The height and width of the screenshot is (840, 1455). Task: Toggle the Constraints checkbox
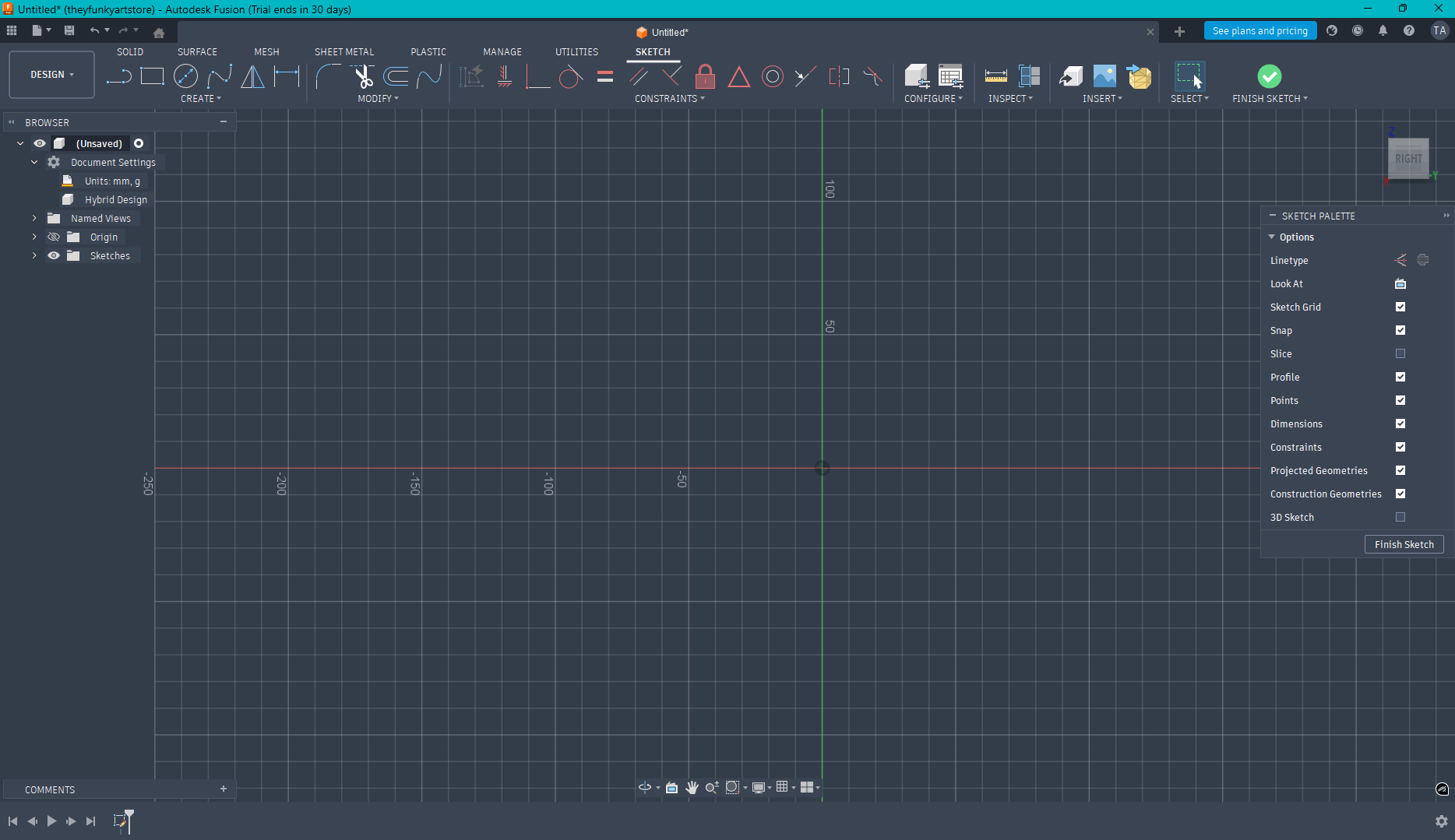[x=1400, y=447]
